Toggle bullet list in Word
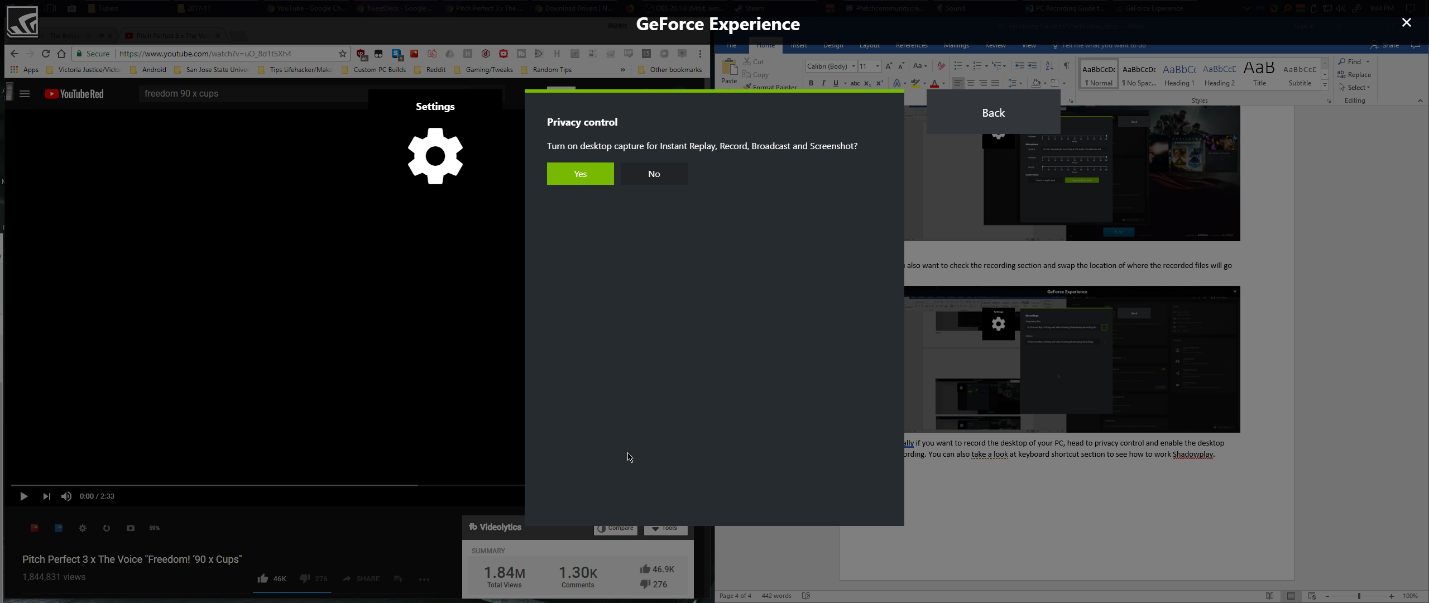This screenshot has height=603, width=1429. [958, 66]
